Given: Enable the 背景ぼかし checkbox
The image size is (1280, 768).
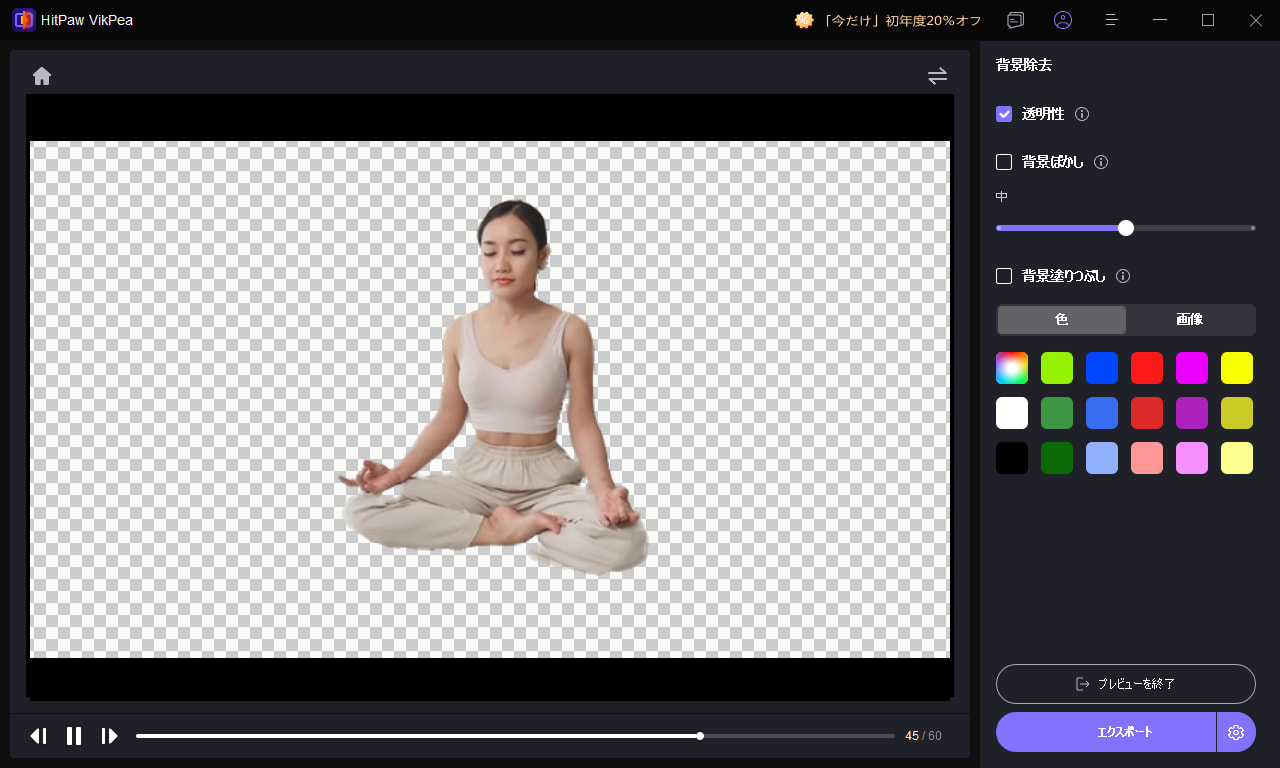Looking at the screenshot, I should [x=1003, y=161].
